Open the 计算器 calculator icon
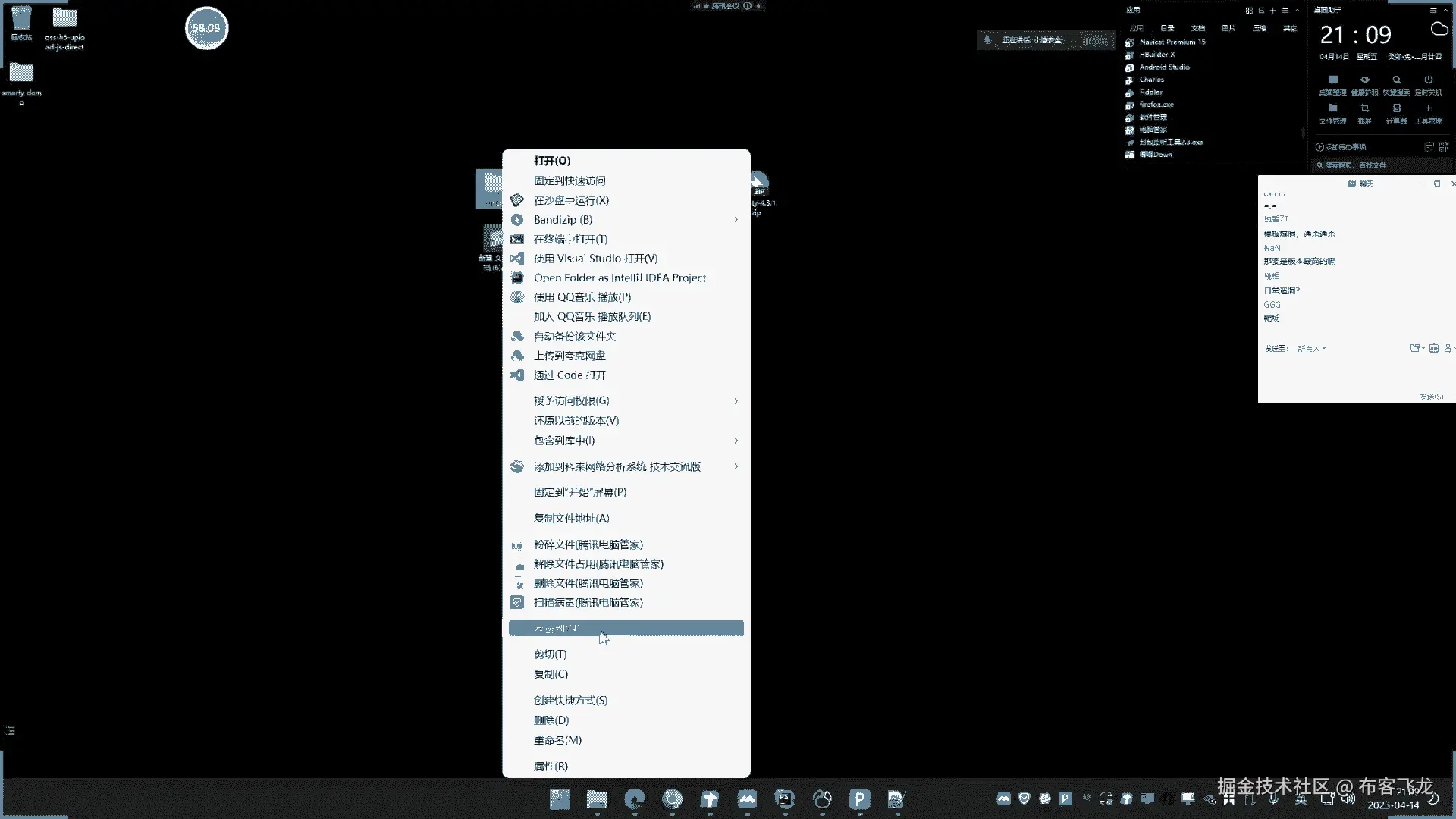 (1396, 109)
